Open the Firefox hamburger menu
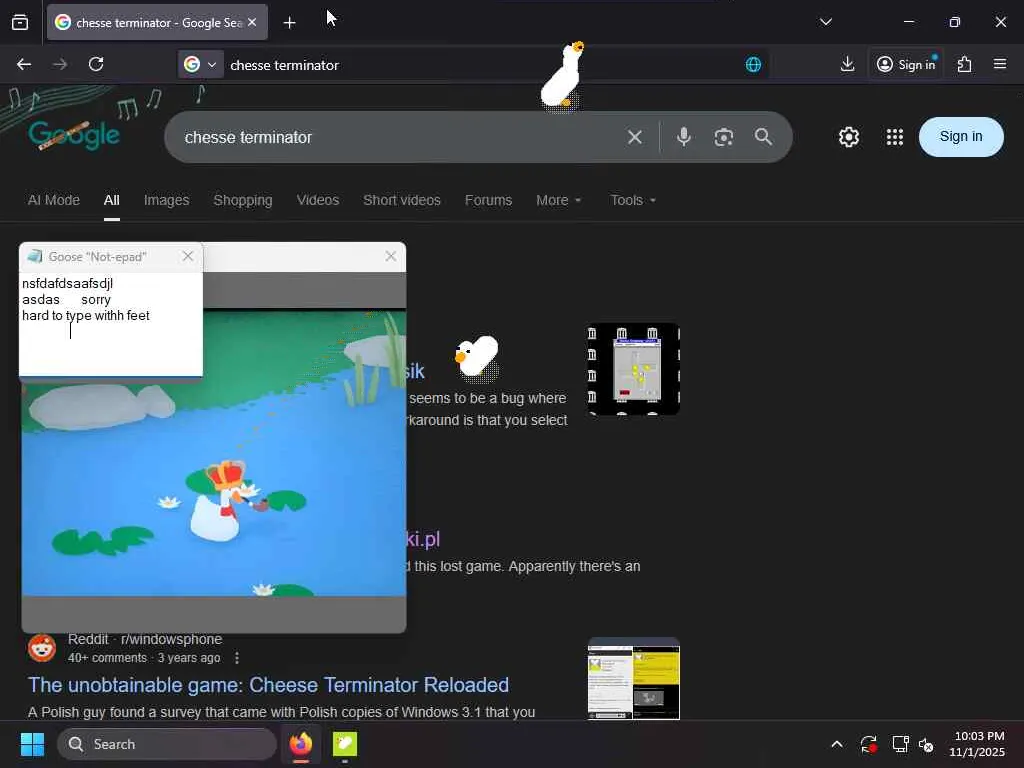Screen dimensions: 1024x768 1000,64
